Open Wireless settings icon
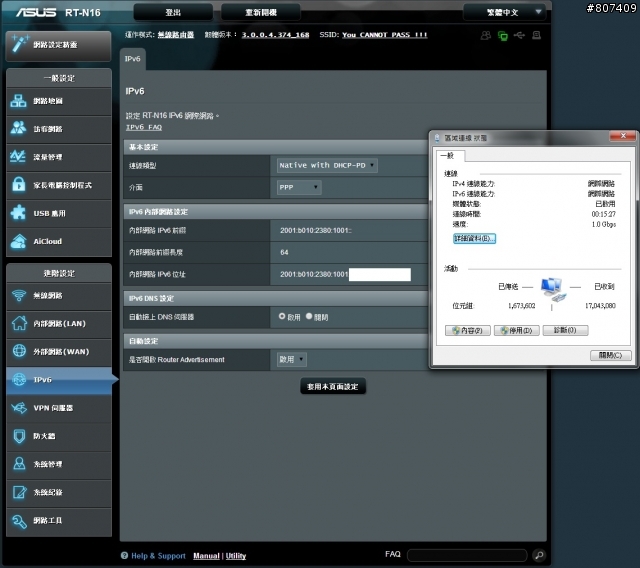 pos(19,295)
